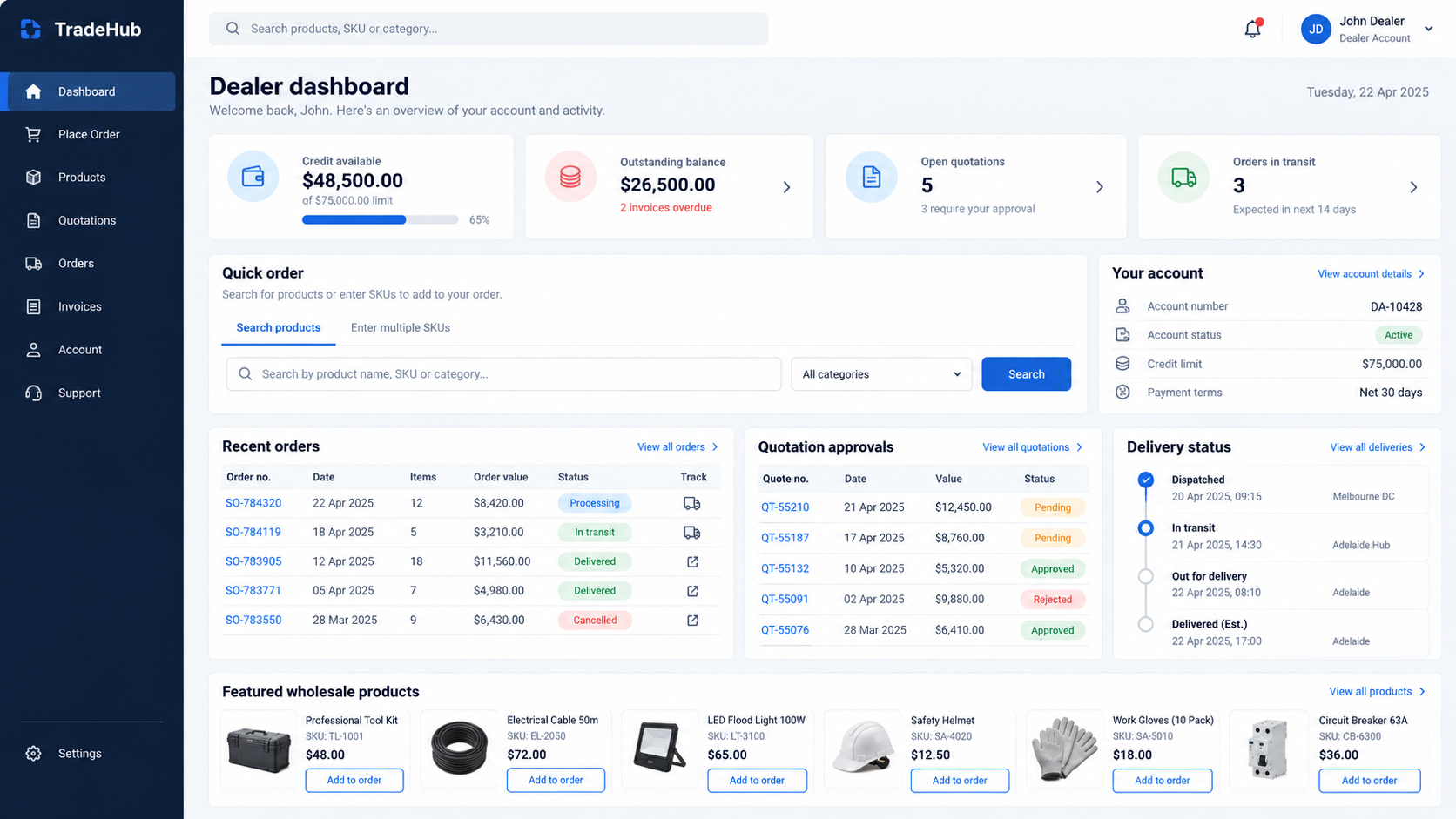The height and width of the screenshot is (819, 1456).
Task: Click the Products box icon in sidebar
Action: pos(33,177)
